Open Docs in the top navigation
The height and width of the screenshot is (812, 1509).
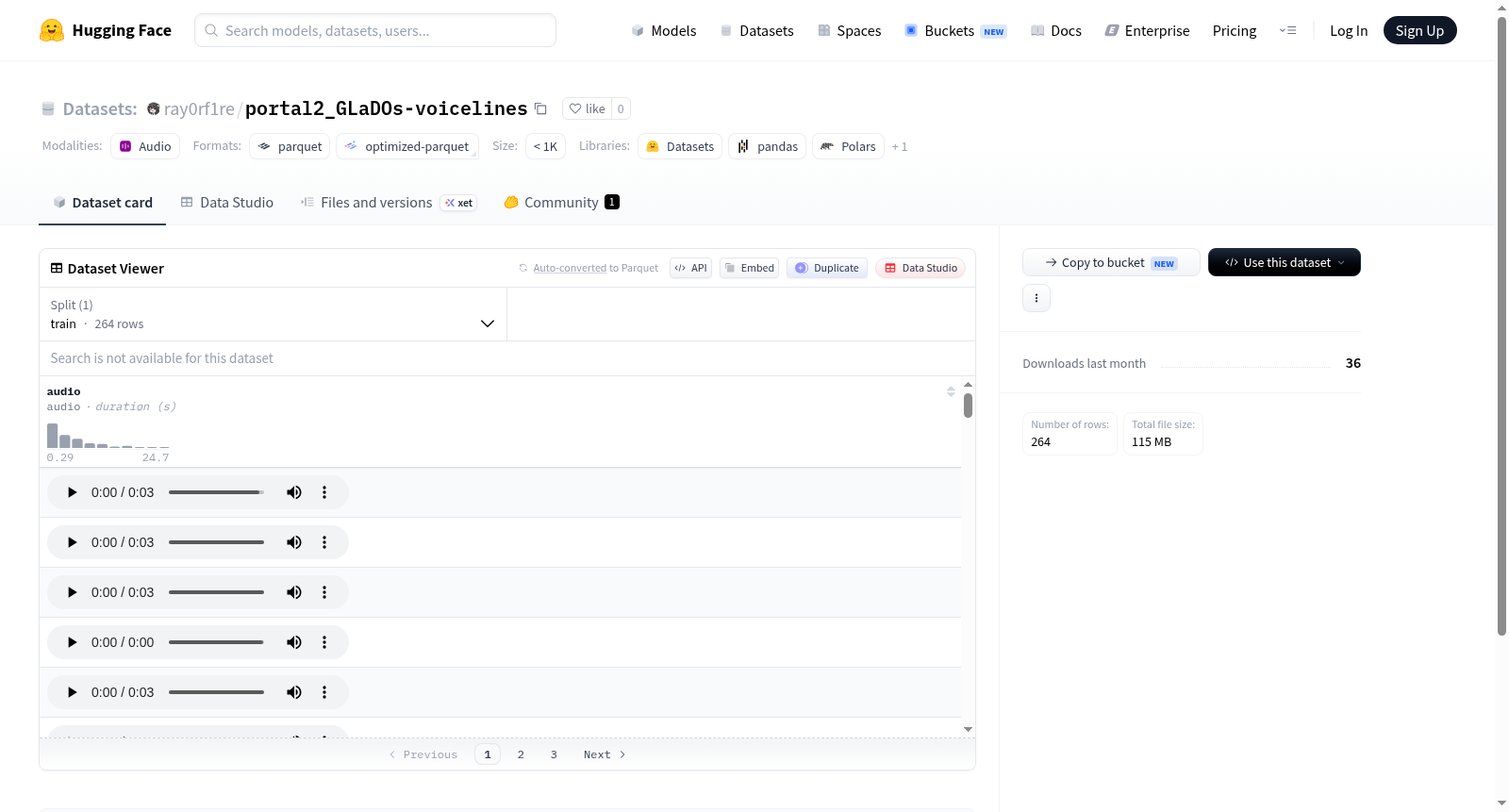[x=1056, y=30]
